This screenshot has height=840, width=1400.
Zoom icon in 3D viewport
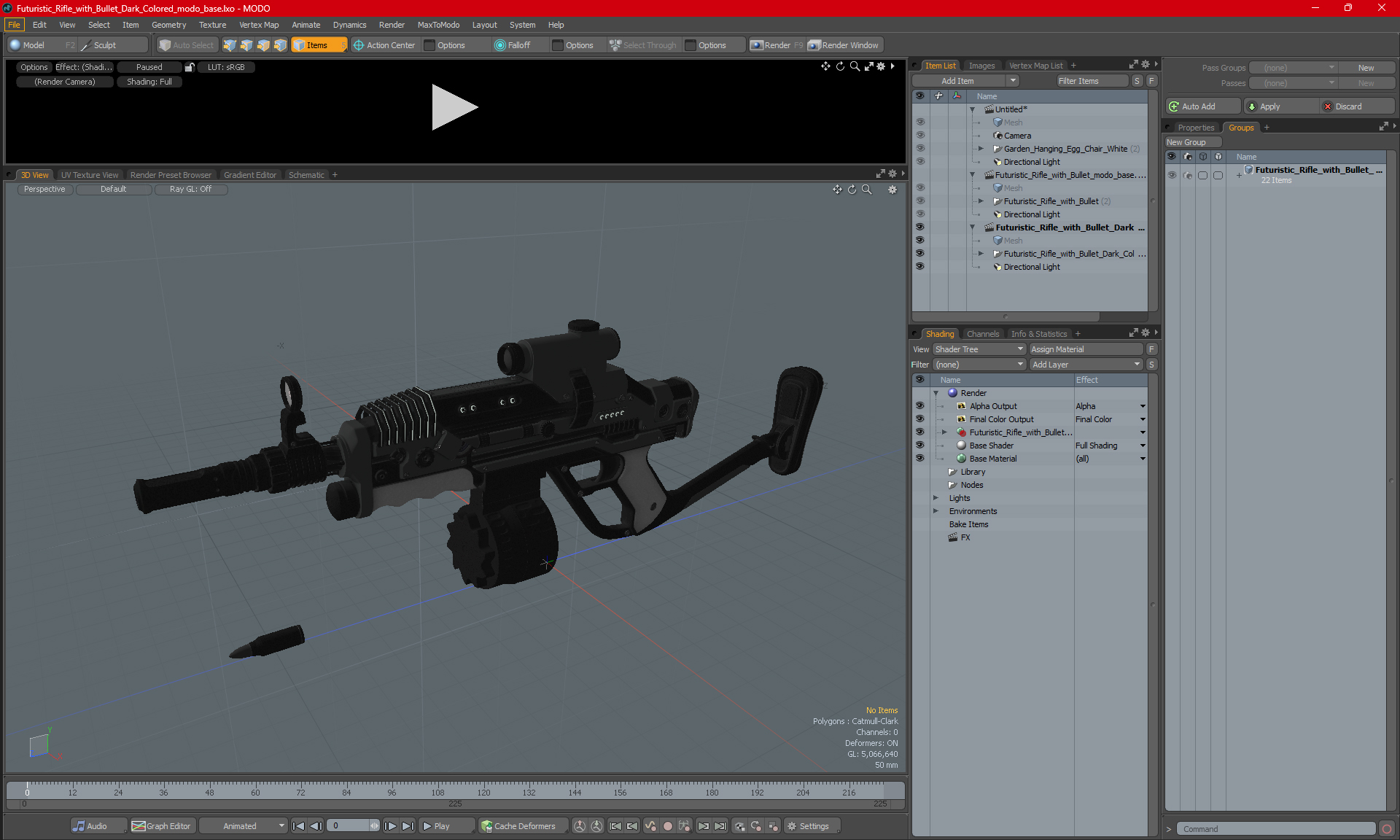(867, 190)
